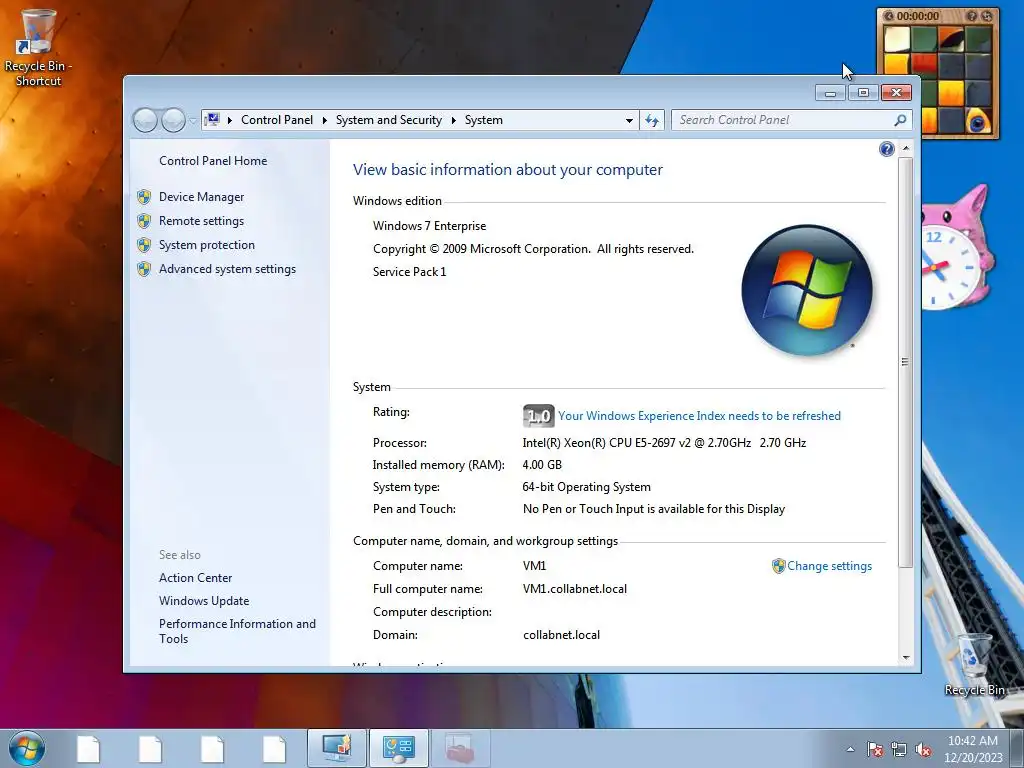Click the refresh button beside address bar

click(x=652, y=120)
